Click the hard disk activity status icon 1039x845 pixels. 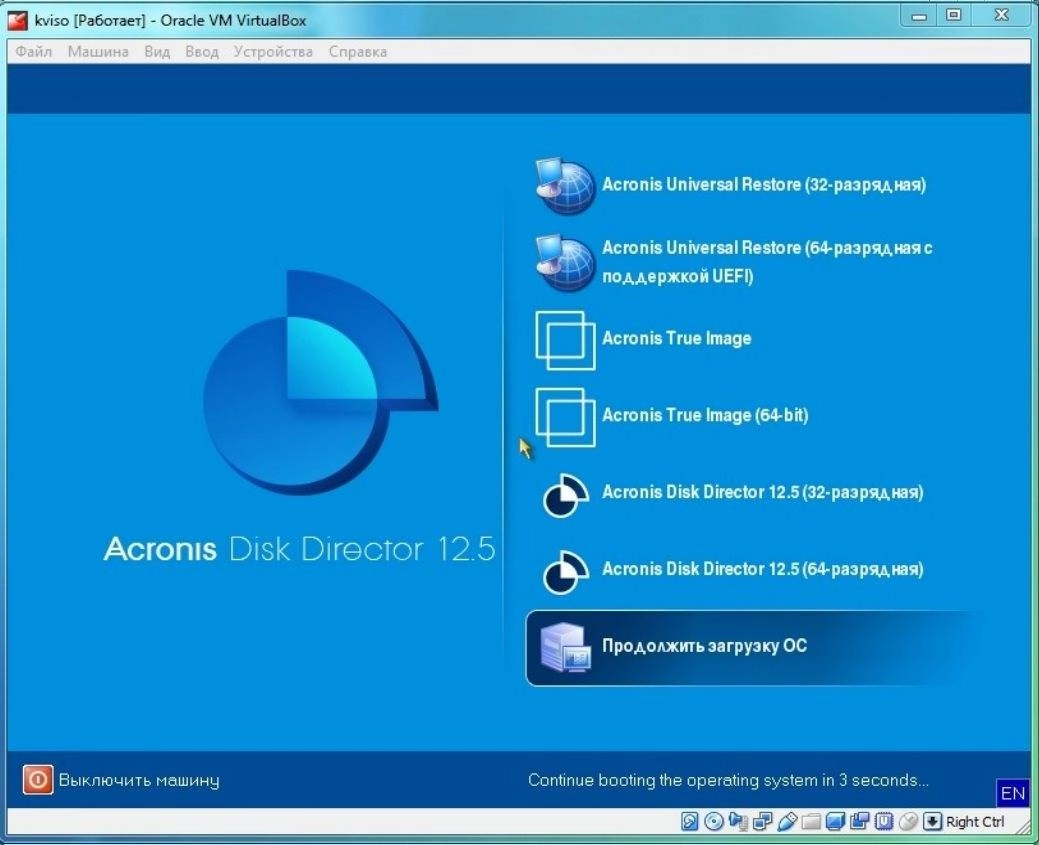coord(690,821)
